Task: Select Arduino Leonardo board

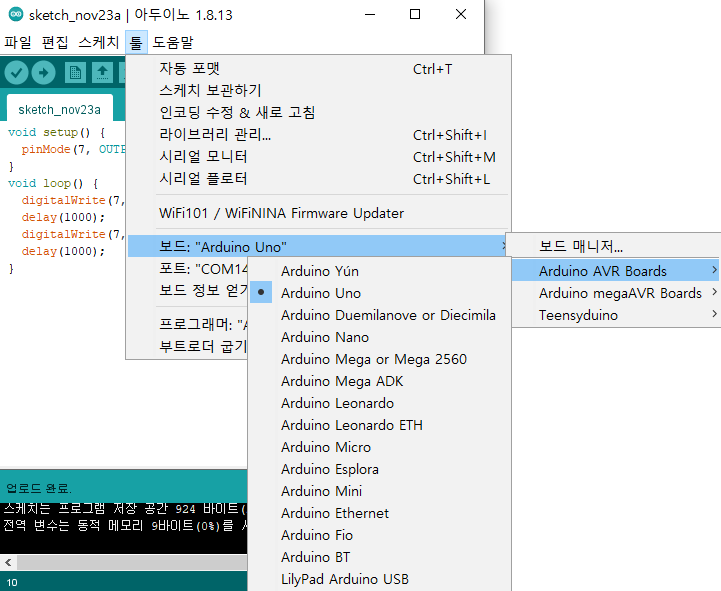Action: click(x=379, y=403)
